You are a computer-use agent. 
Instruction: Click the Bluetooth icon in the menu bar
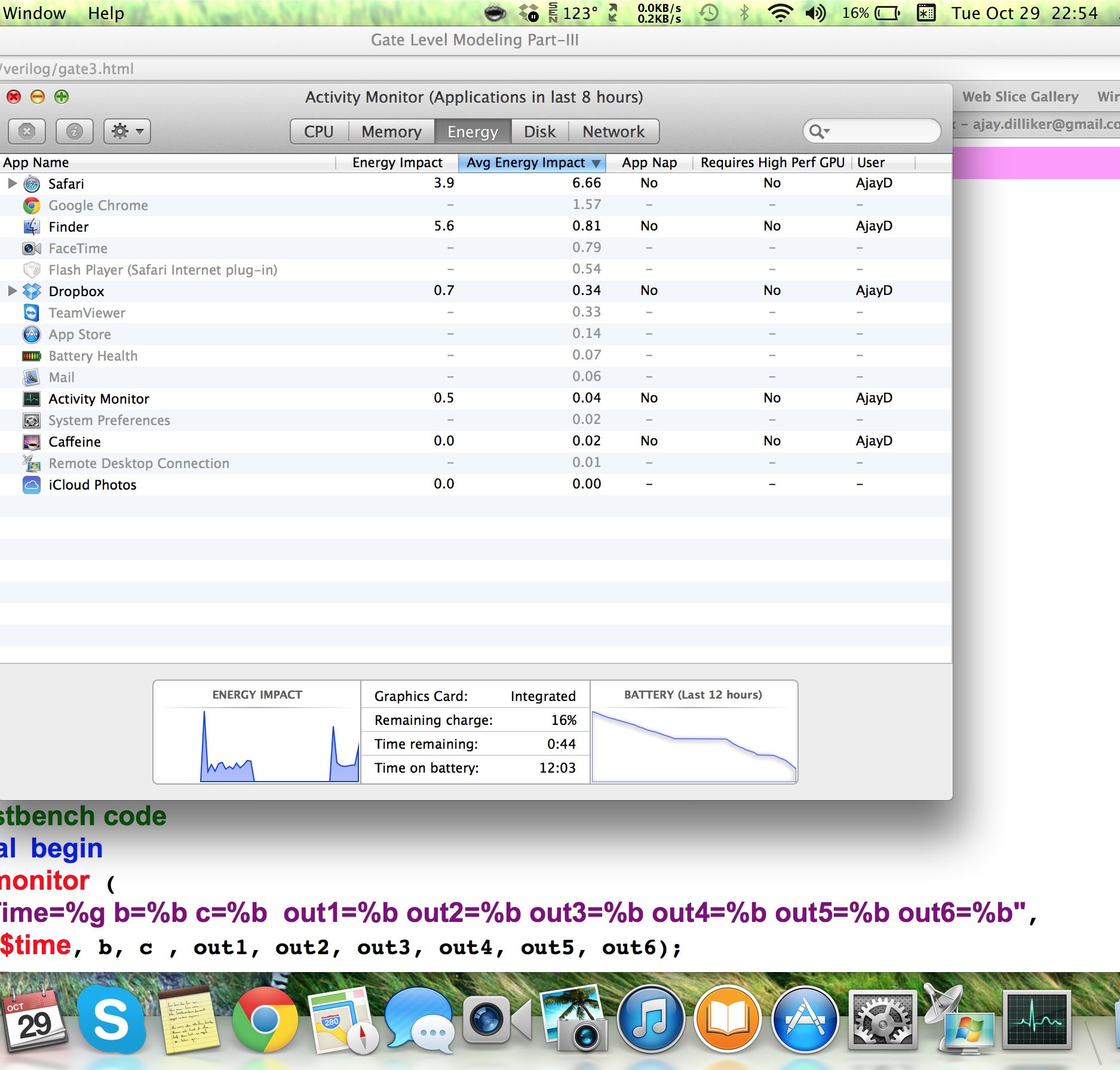tap(744, 13)
